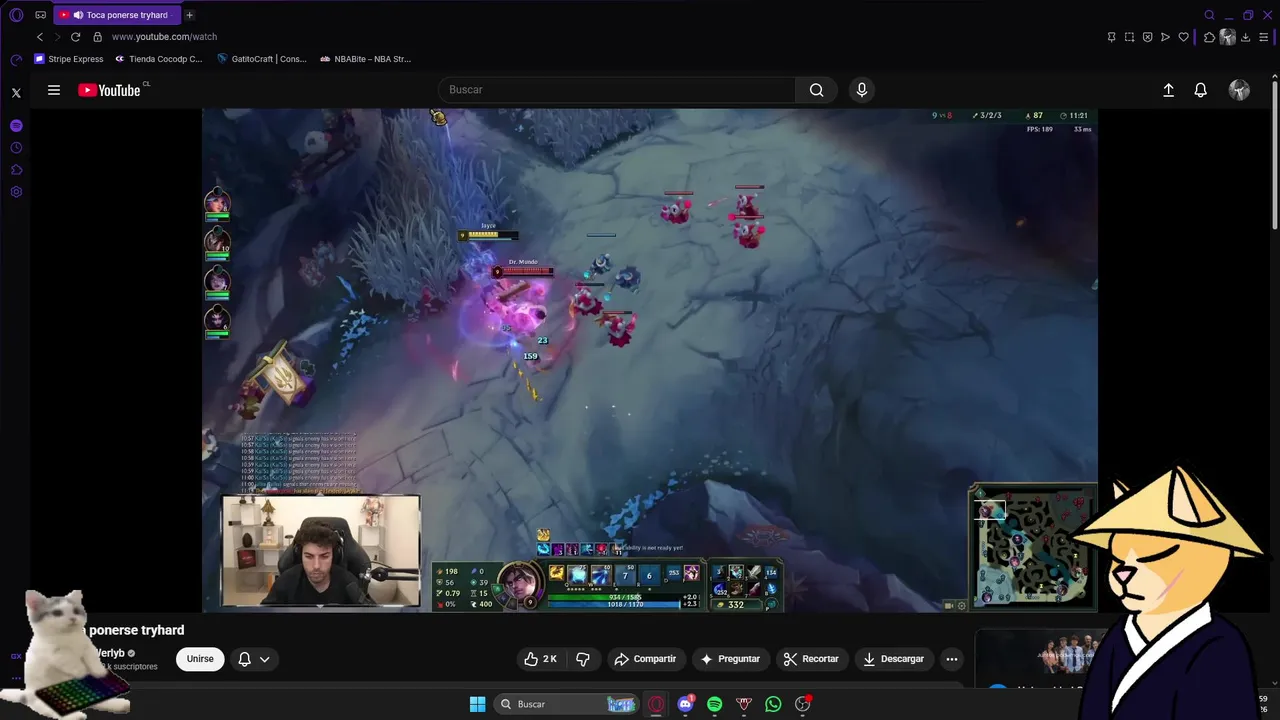Image resolution: width=1280 pixels, height=720 pixels.
Task: Open the GatitoCraft bookmark
Action: click(x=262, y=59)
